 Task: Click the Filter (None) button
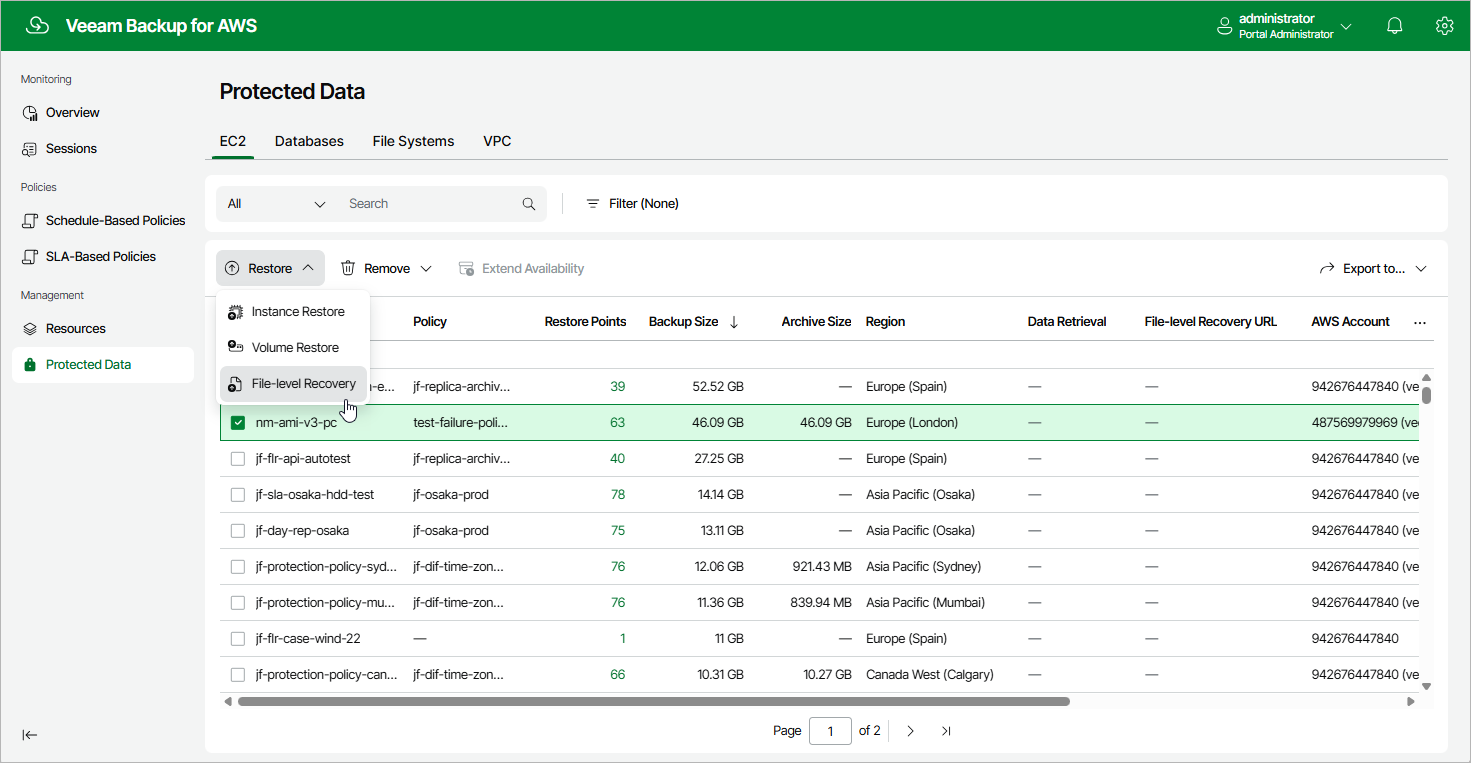632,204
